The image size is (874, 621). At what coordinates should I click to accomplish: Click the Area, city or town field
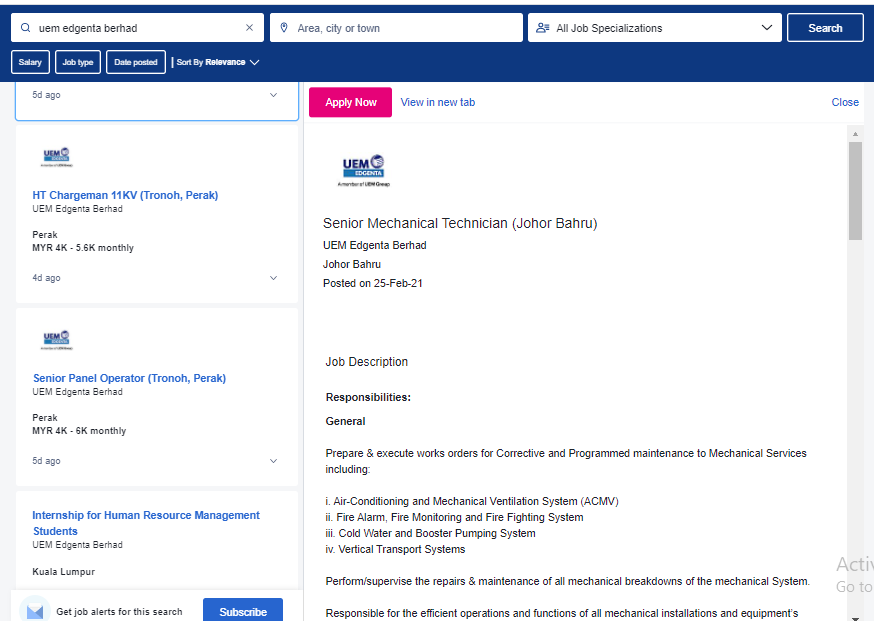point(396,28)
